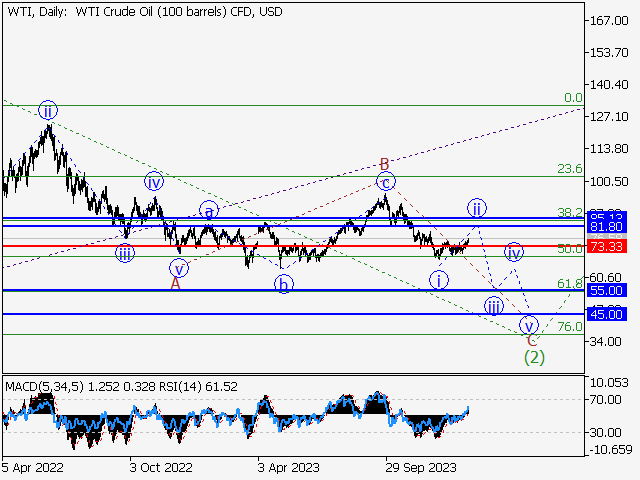640x480 pixels.
Task: Select the blue 55.00 price tag
Action: [607, 291]
